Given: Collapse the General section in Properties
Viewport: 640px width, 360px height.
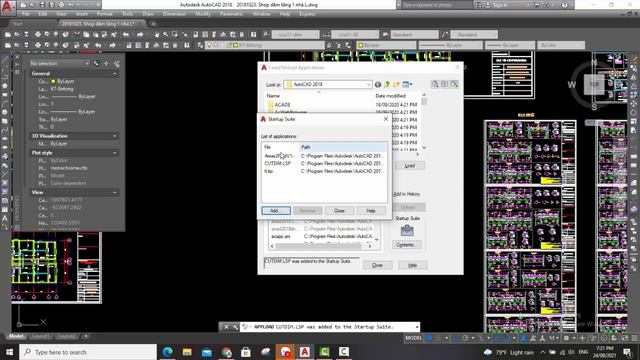Looking at the screenshot, I should point(115,73).
